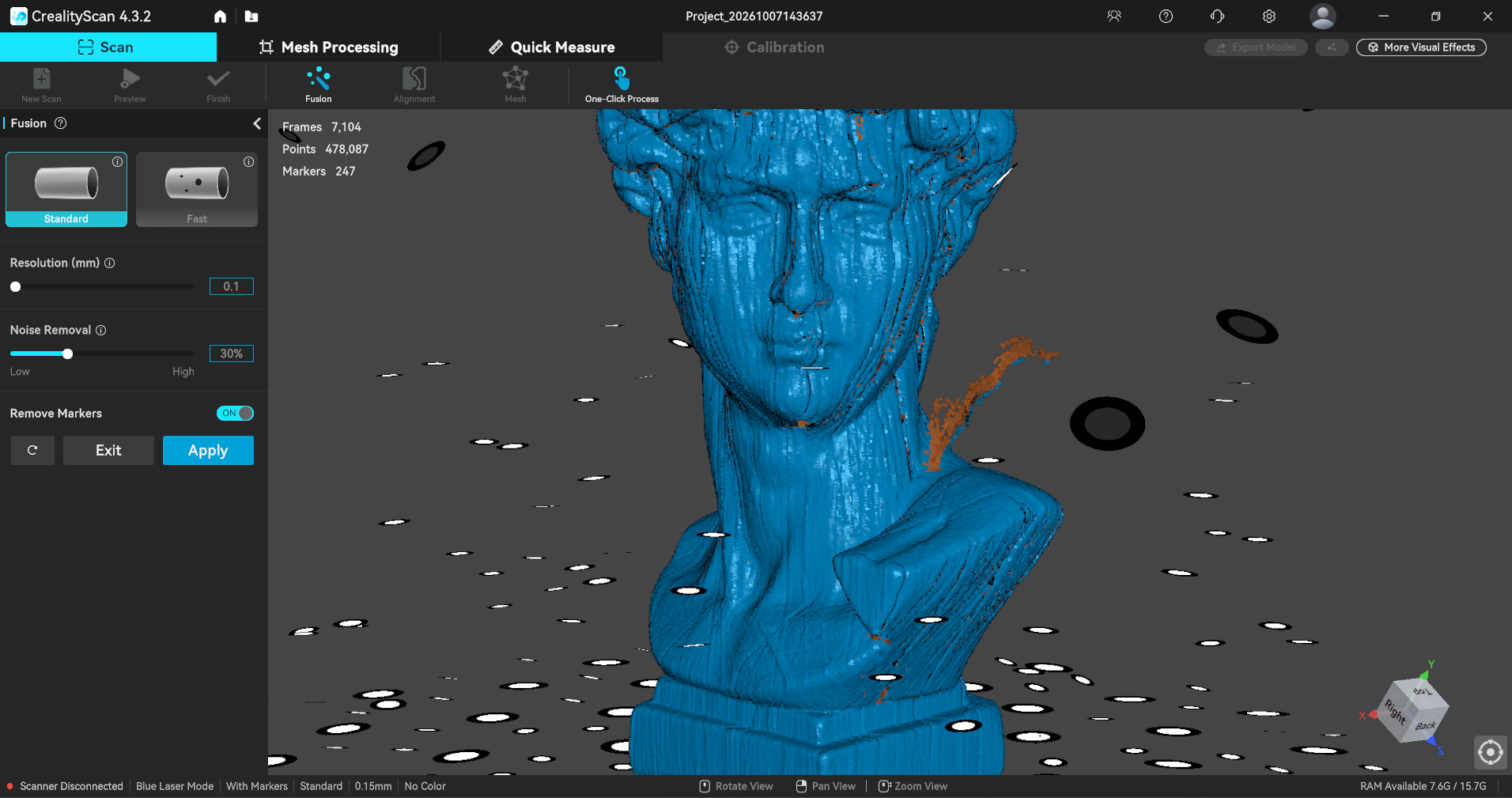Switch to the Mesh Processing tab
Viewport: 1512px width, 798px height.
click(x=329, y=47)
